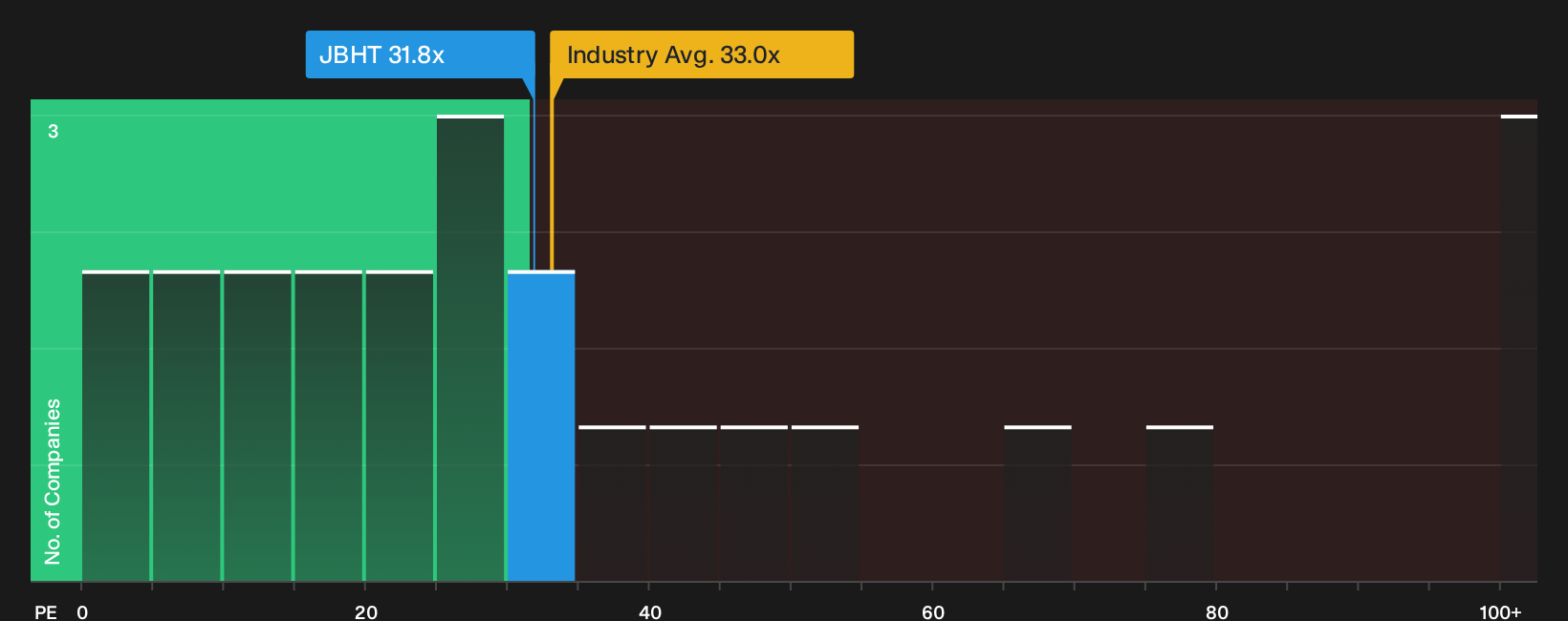Select the highlighted blue JBHT histogram bar
This screenshot has height=621, width=1568.
point(541,426)
